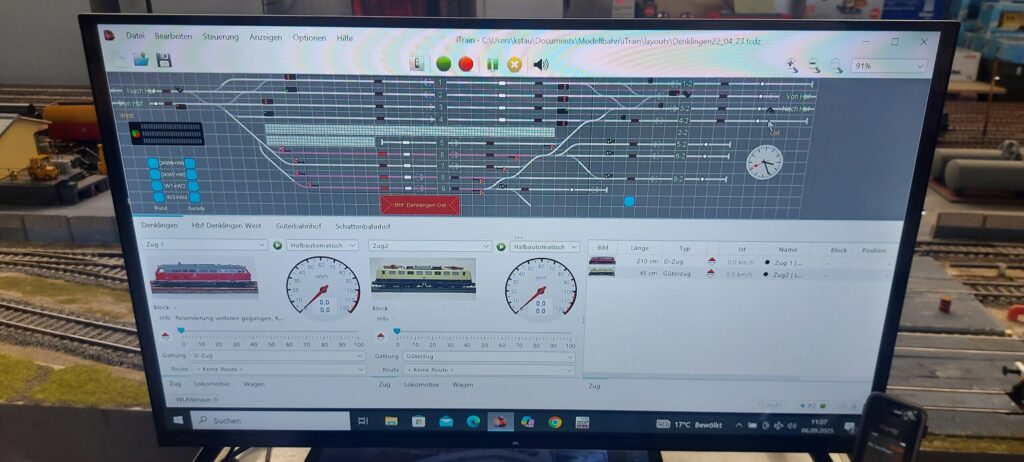Click the save diskette icon

click(163, 60)
